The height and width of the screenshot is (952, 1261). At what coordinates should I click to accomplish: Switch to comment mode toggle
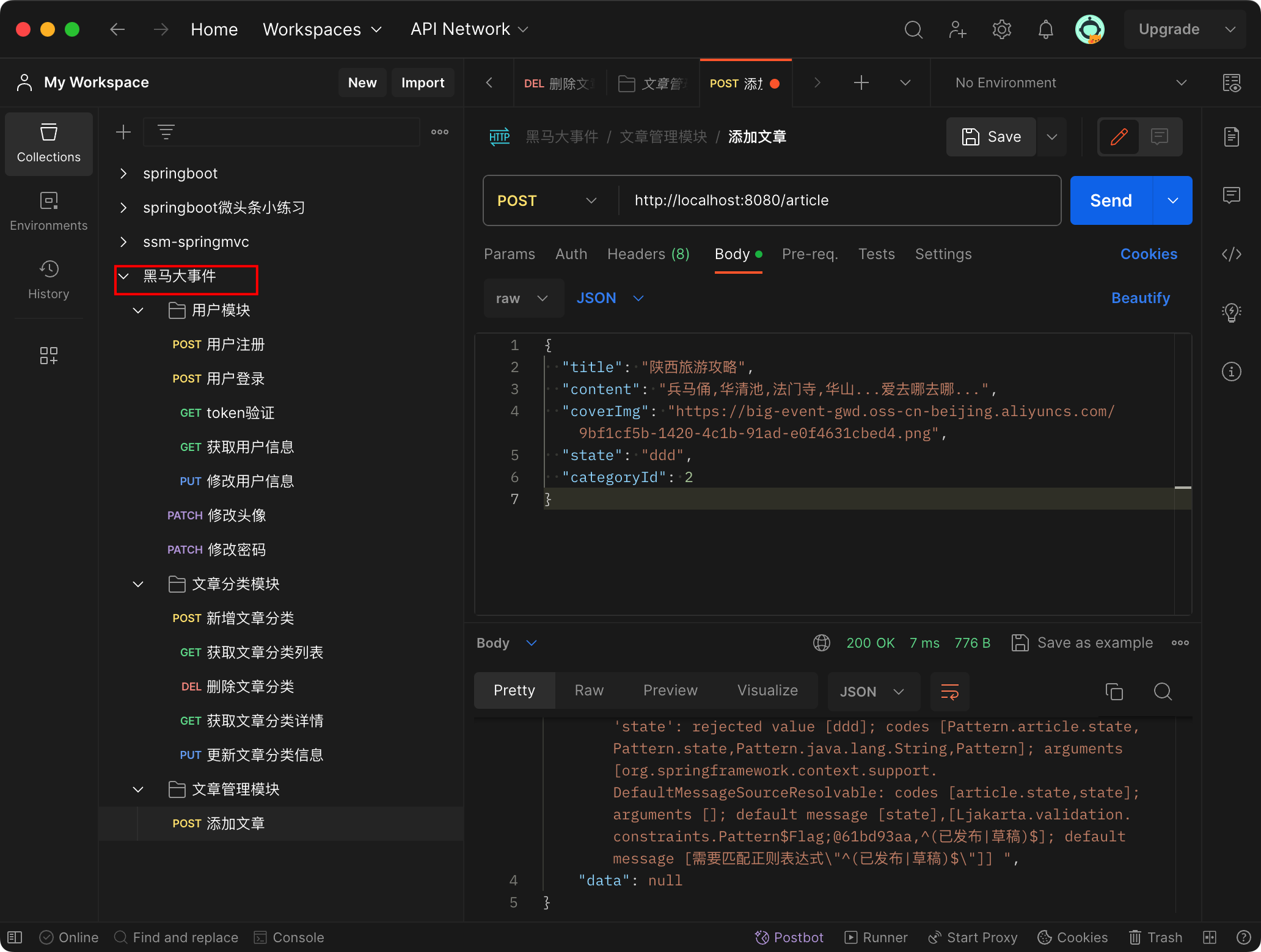point(1159,137)
